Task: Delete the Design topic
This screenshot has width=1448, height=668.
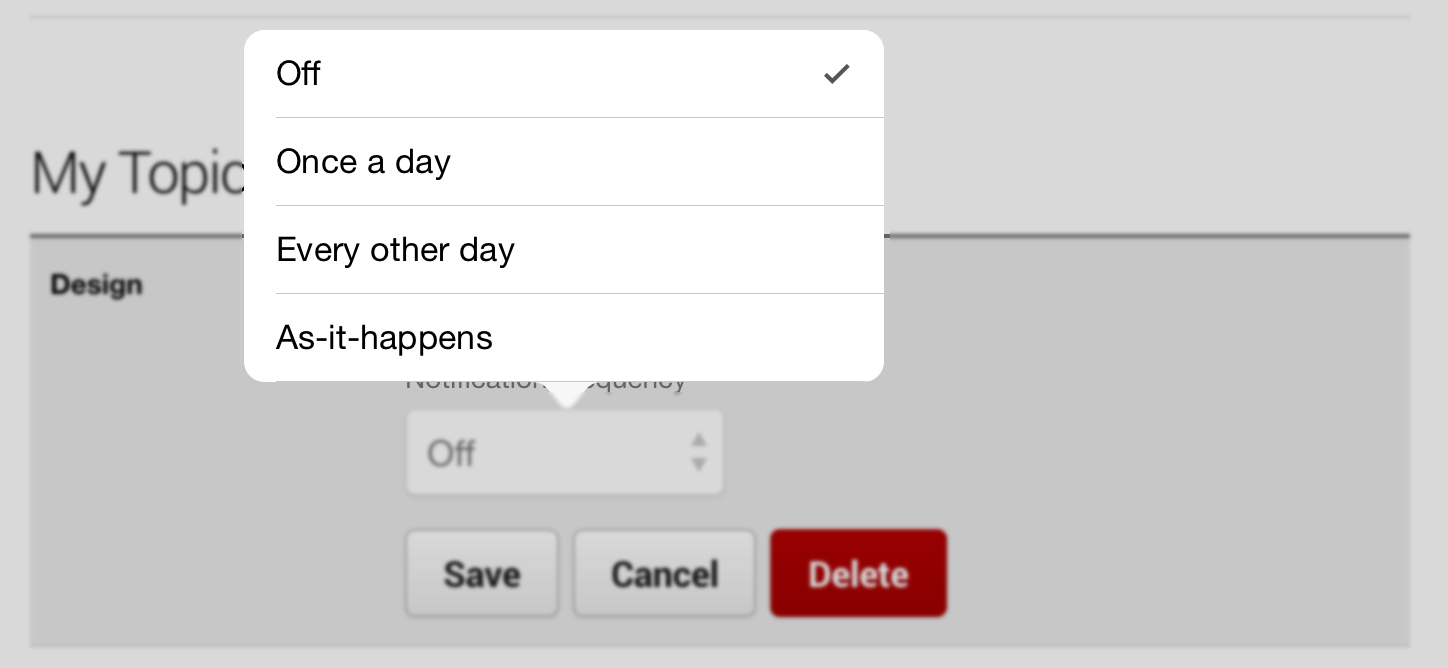Action: (858, 574)
